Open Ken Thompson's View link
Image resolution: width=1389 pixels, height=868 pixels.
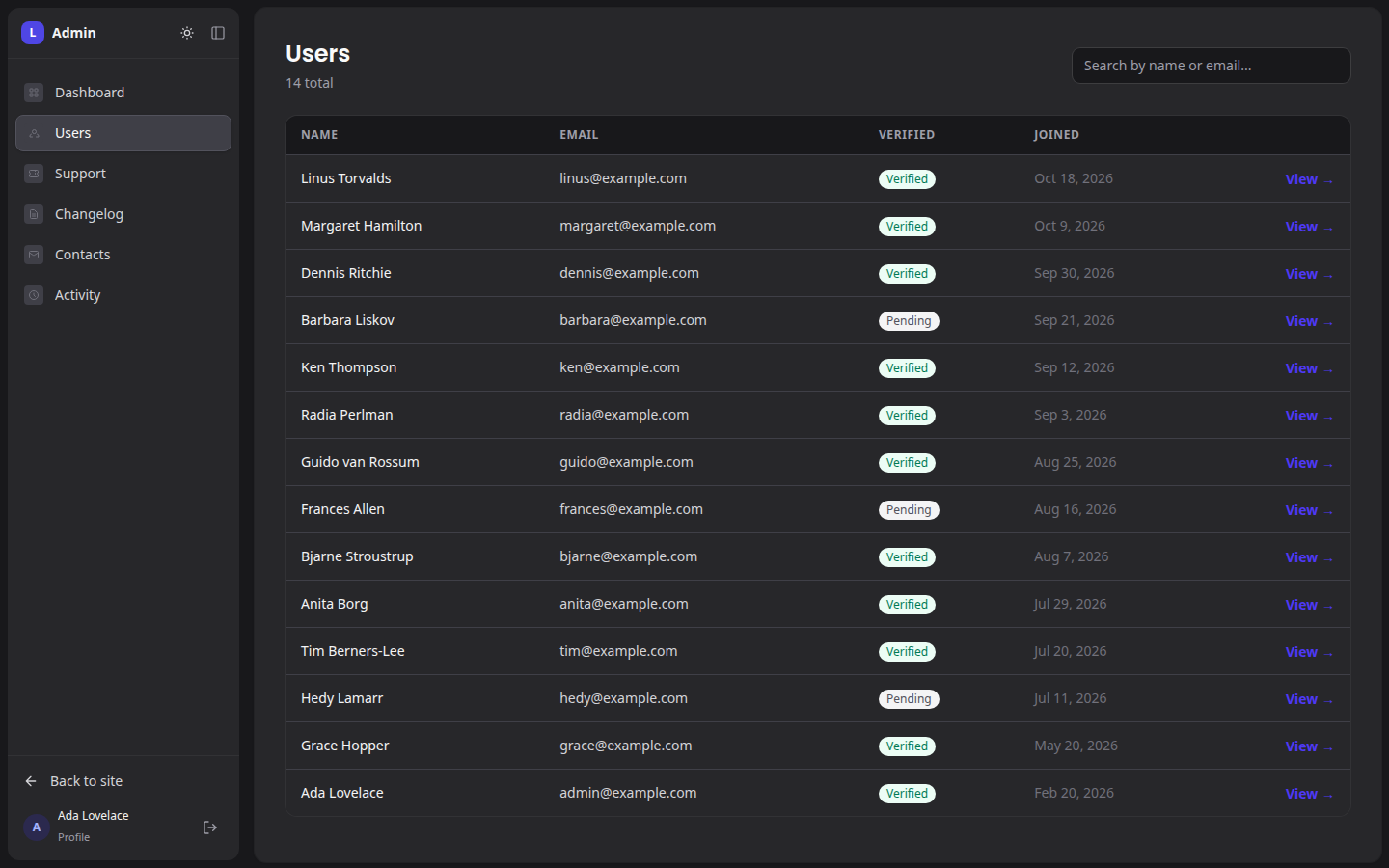(1309, 368)
